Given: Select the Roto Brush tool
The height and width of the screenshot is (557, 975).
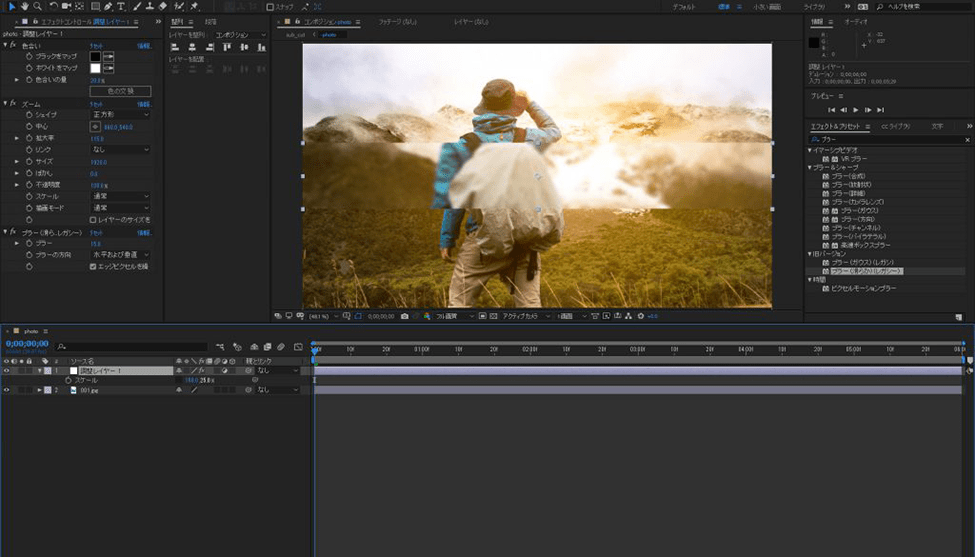Looking at the screenshot, I should pyautogui.click(x=179, y=6).
